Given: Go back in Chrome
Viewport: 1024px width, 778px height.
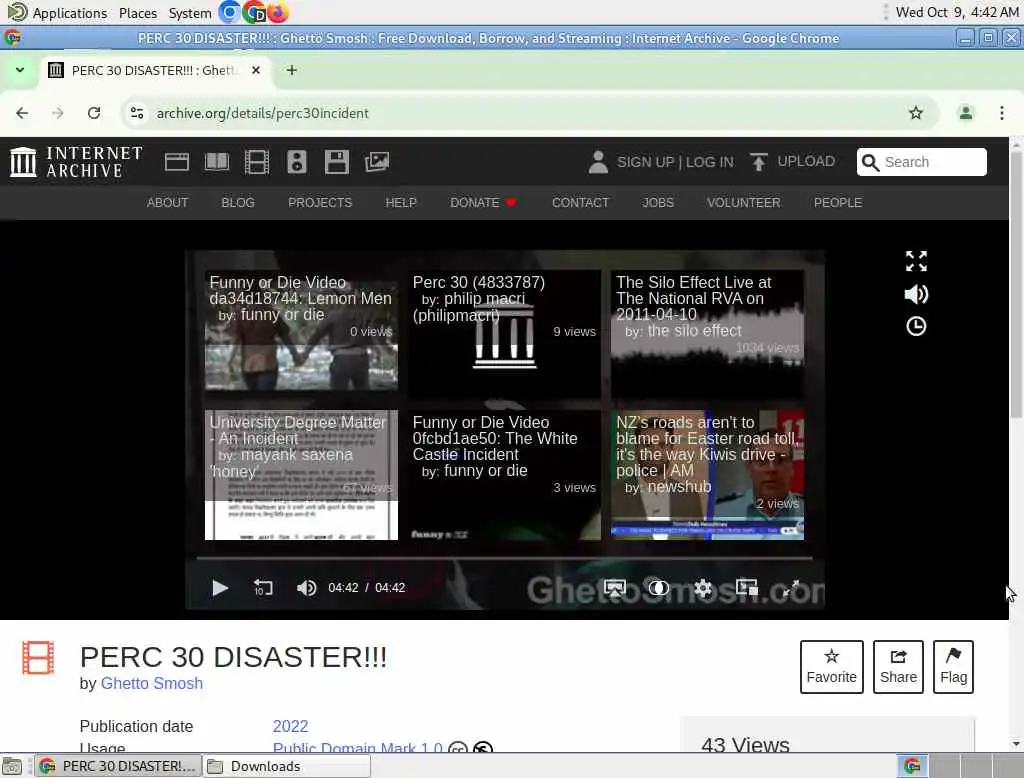Looking at the screenshot, I should (x=22, y=113).
